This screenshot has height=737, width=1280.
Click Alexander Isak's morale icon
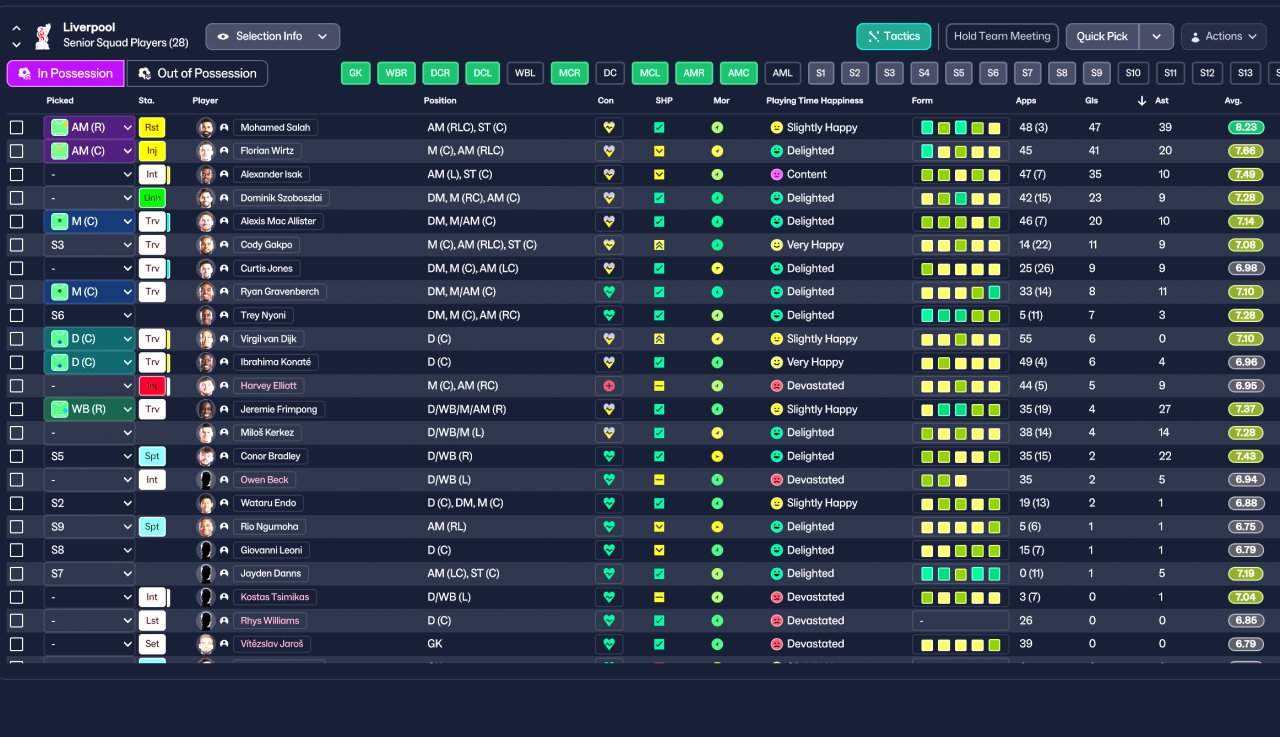(x=717, y=174)
